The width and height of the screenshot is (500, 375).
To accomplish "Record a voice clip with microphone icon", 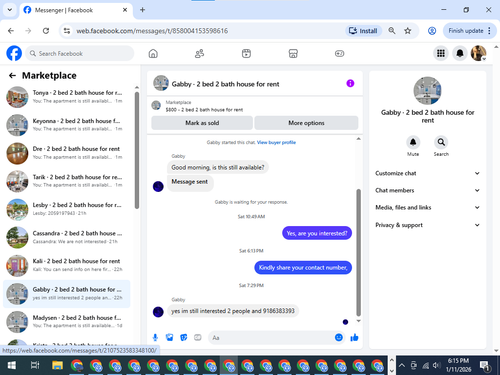I will pos(155,338).
